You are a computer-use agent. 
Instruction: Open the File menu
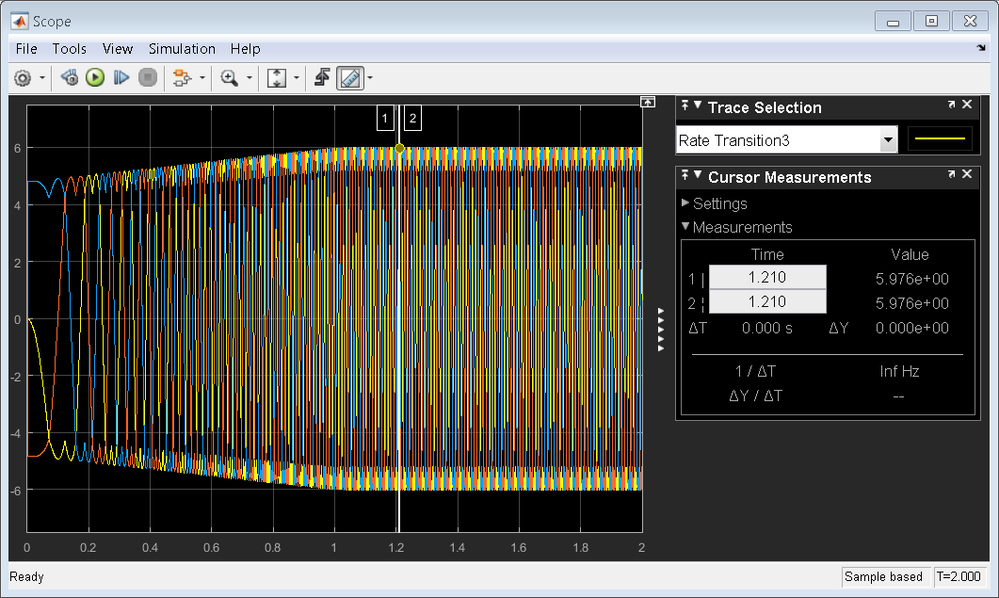26,49
